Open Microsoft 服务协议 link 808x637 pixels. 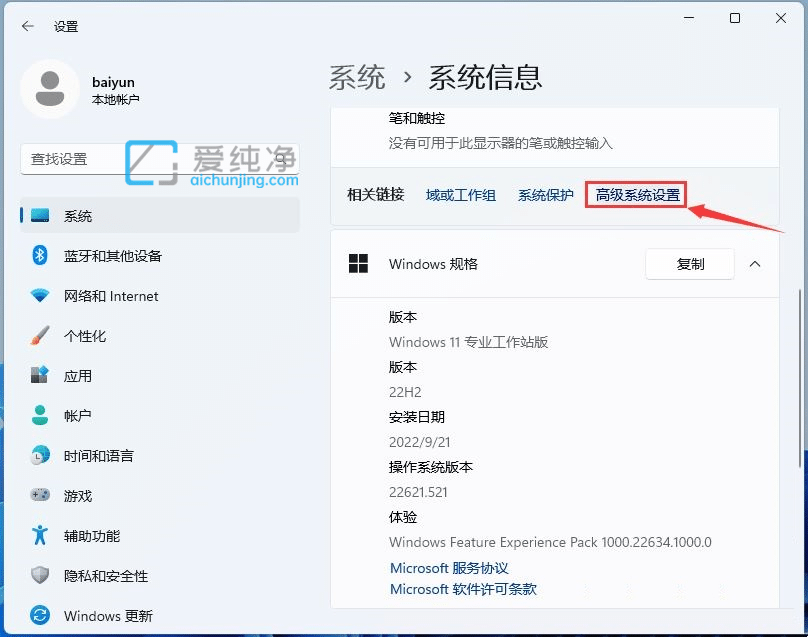click(x=449, y=568)
